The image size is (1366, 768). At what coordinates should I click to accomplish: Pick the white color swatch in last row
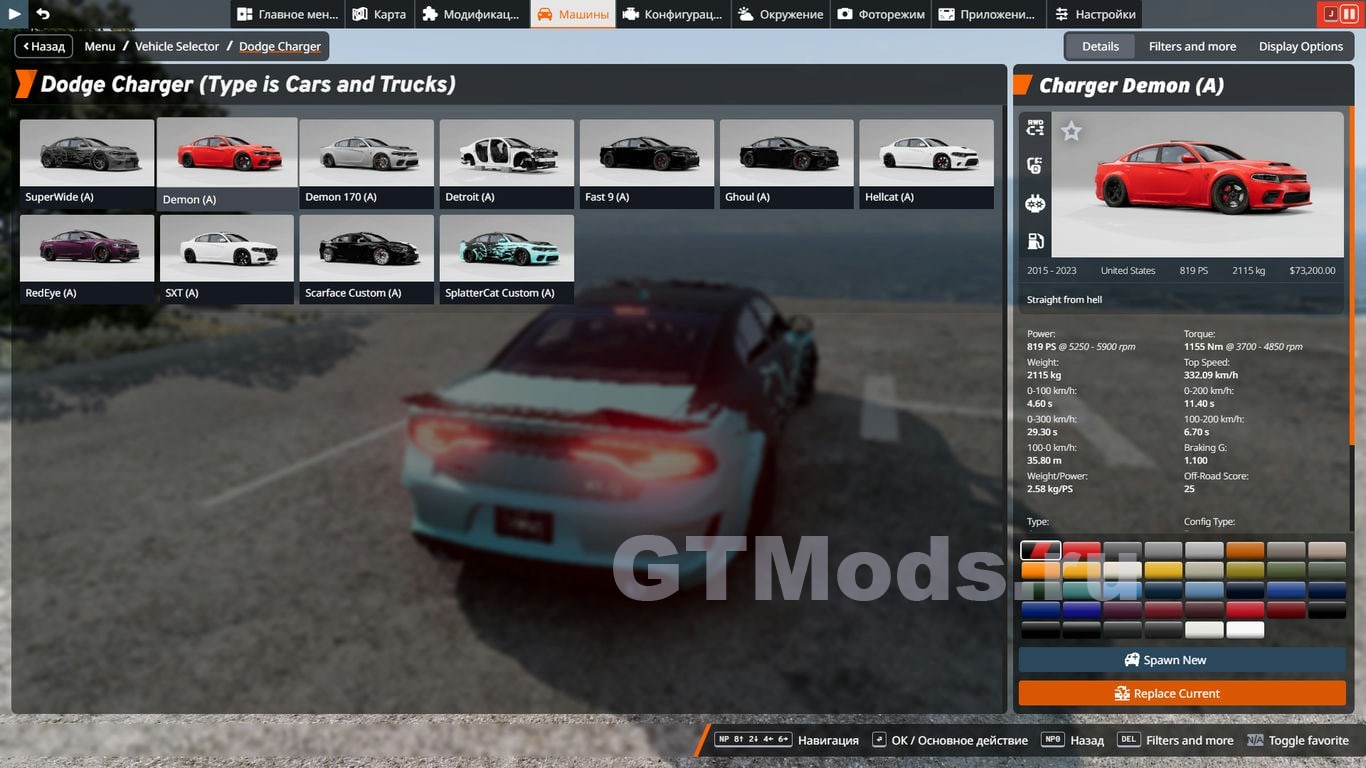[1245, 630]
